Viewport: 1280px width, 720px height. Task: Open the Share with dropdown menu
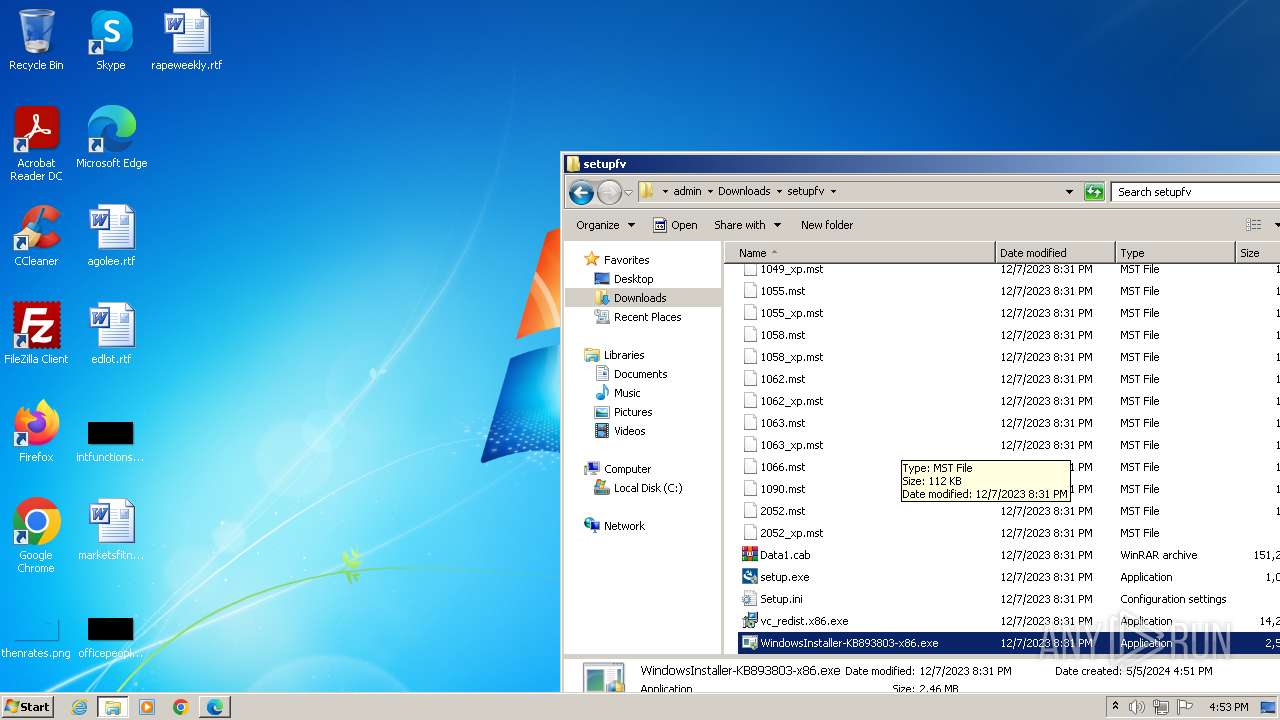747,225
